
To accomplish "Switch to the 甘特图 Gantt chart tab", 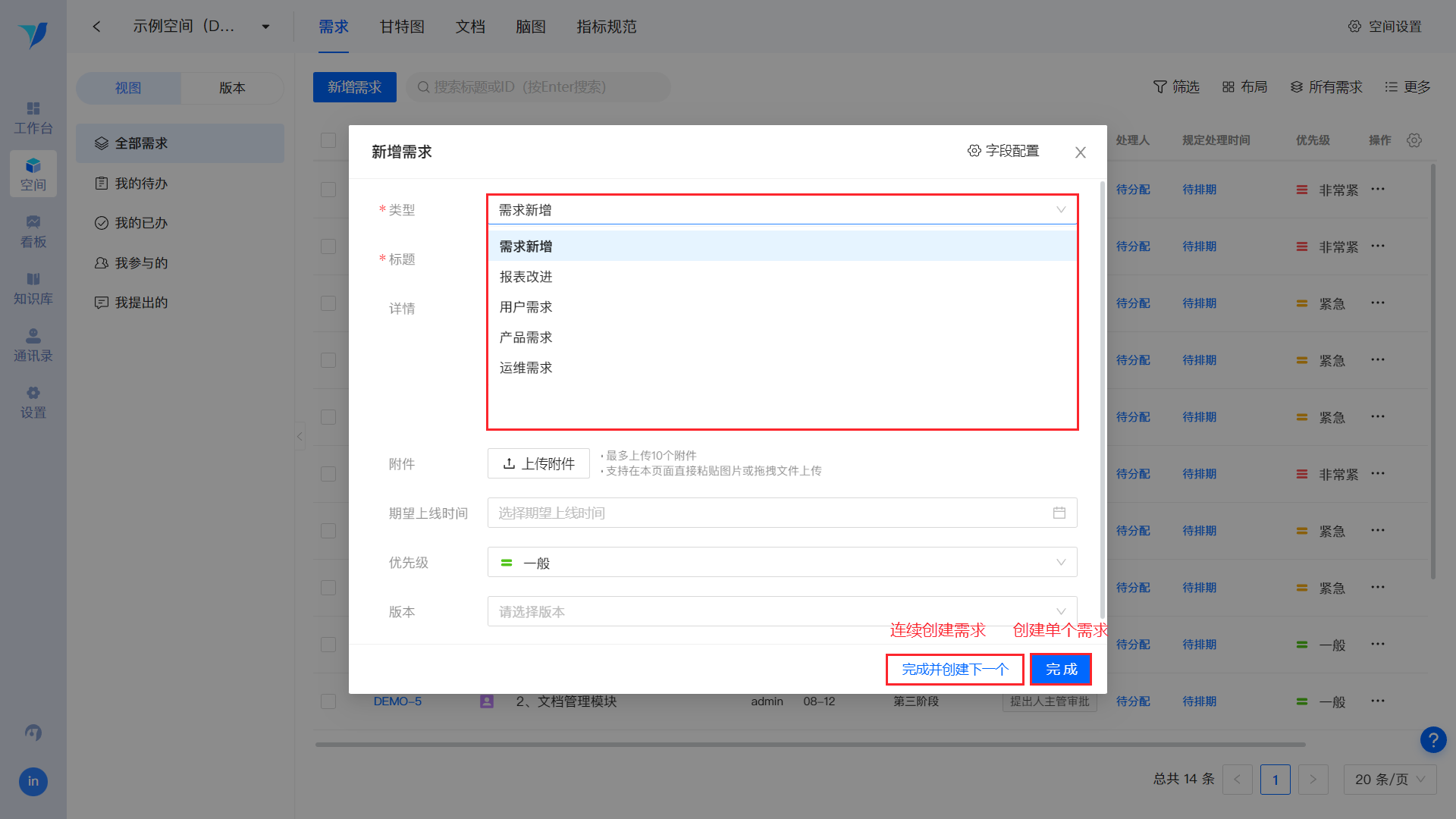I will coord(401,27).
